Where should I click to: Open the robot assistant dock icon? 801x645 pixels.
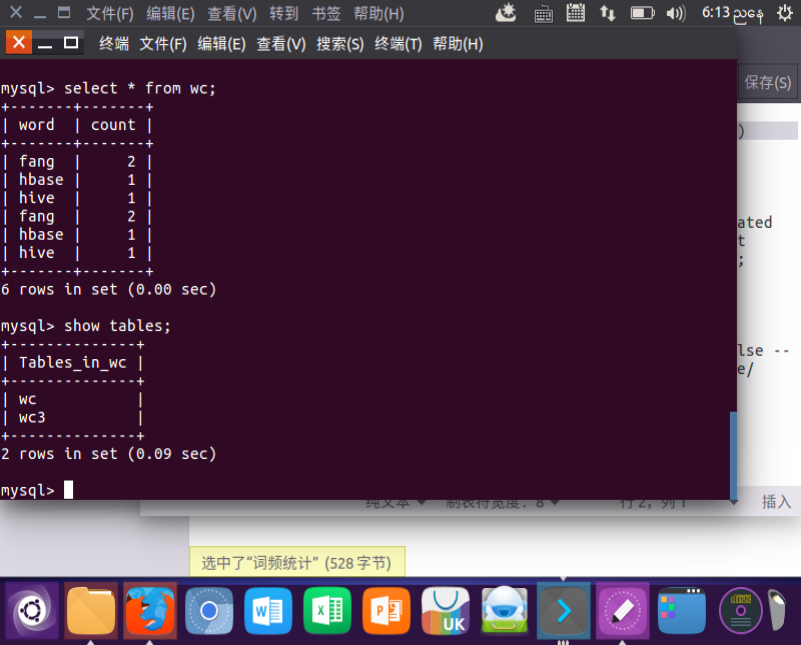click(505, 610)
